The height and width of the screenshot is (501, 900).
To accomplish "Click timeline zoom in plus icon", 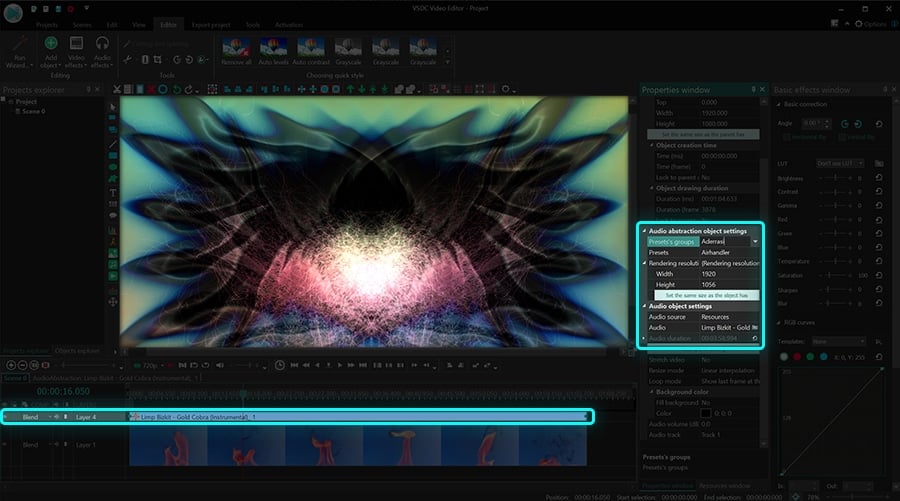I will pos(11,365).
